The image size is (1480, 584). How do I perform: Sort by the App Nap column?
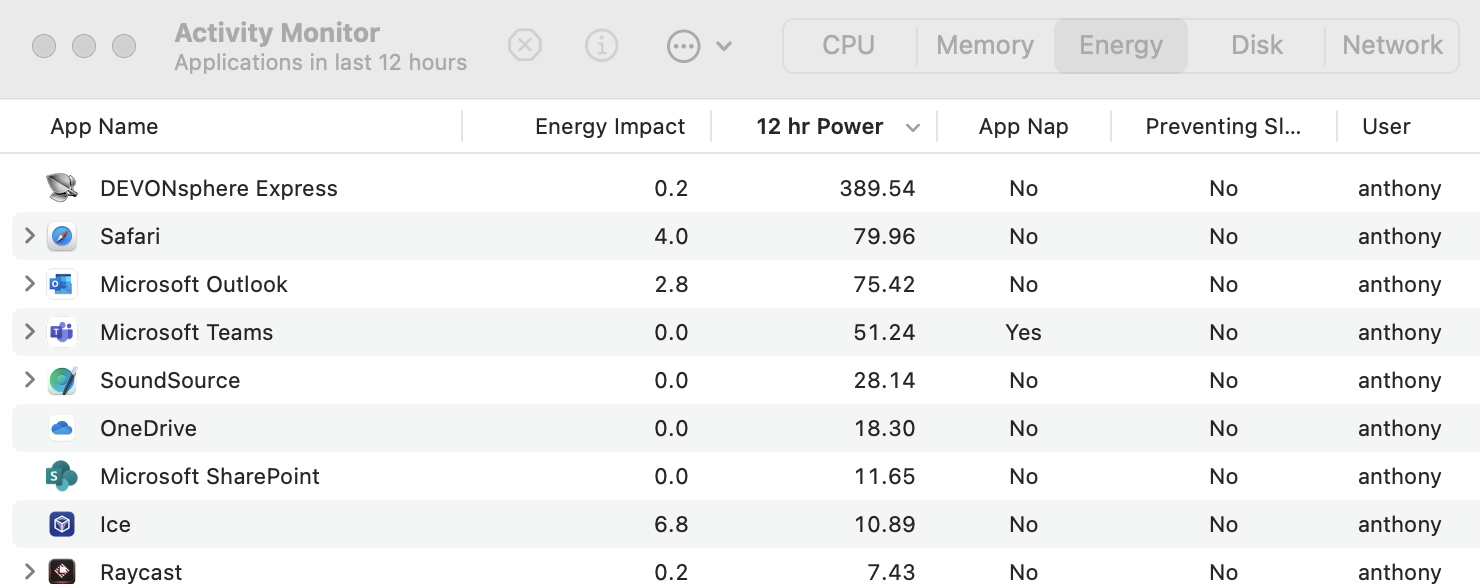point(1023,127)
